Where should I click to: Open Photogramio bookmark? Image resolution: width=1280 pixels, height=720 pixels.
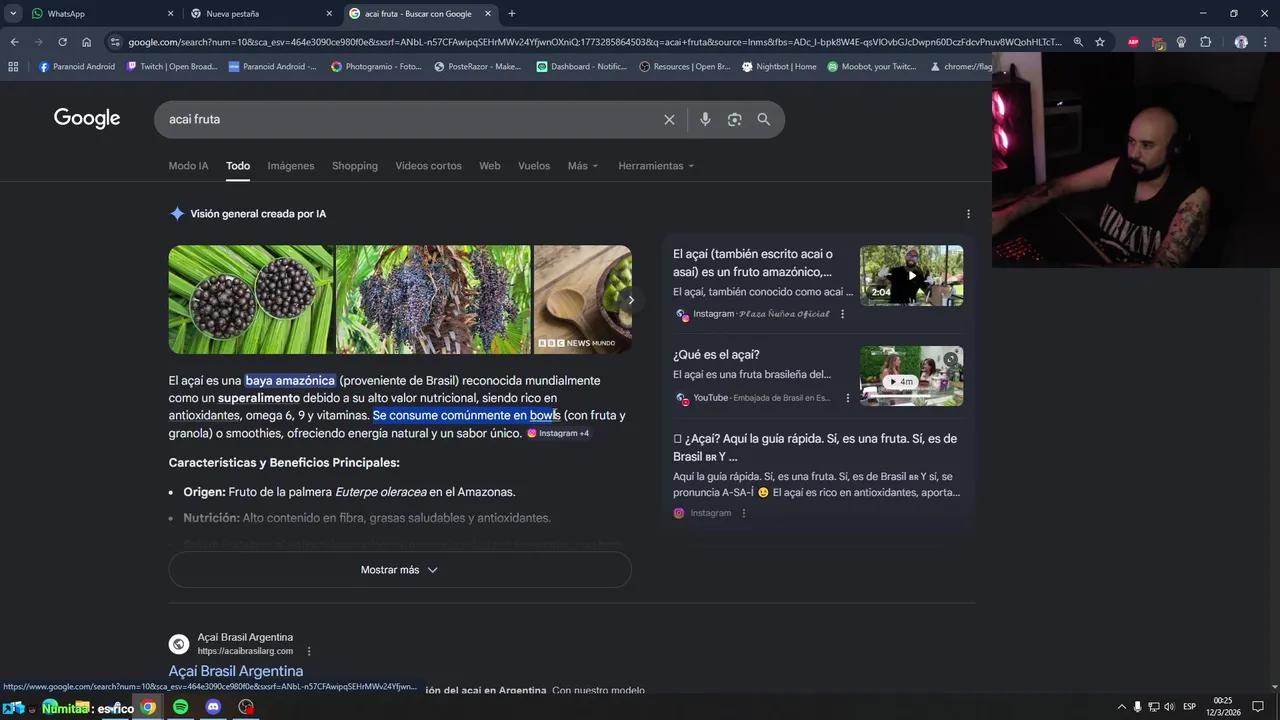pyautogui.click(x=377, y=67)
